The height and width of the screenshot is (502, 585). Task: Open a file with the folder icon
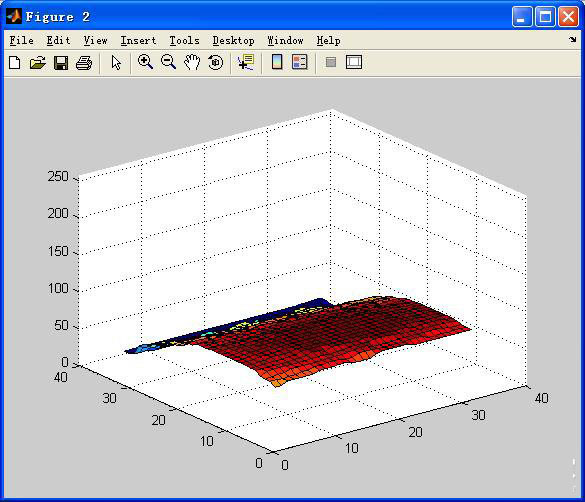[37, 62]
